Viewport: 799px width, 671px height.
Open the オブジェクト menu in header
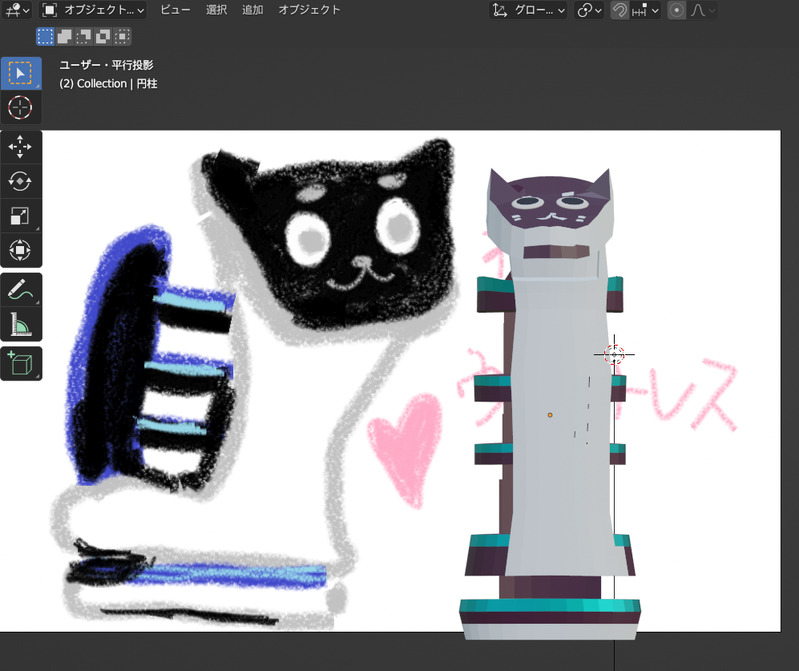pos(309,10)
